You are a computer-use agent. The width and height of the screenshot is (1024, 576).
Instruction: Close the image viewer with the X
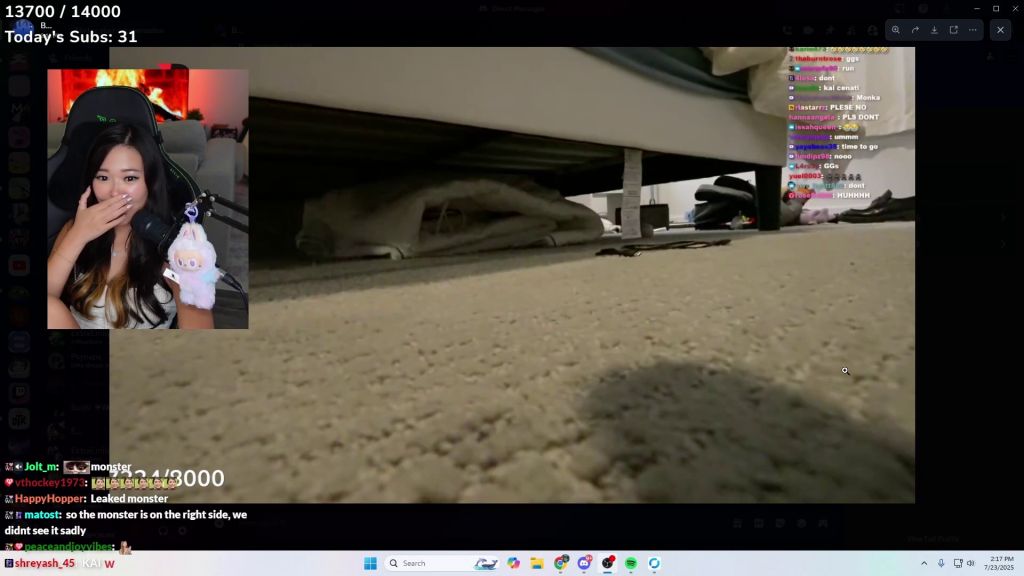pos(1000,30)
